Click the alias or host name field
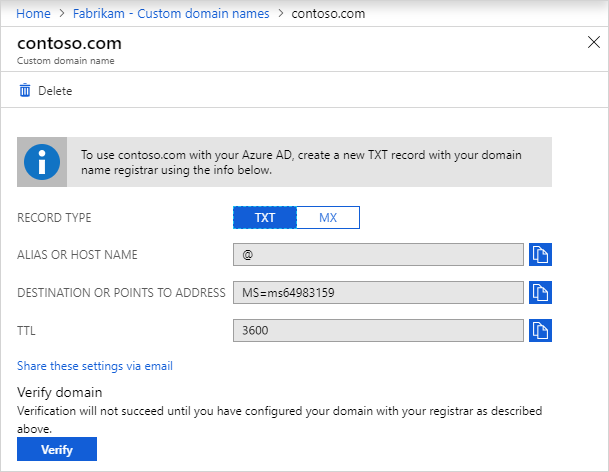 [x=378, y=255]
